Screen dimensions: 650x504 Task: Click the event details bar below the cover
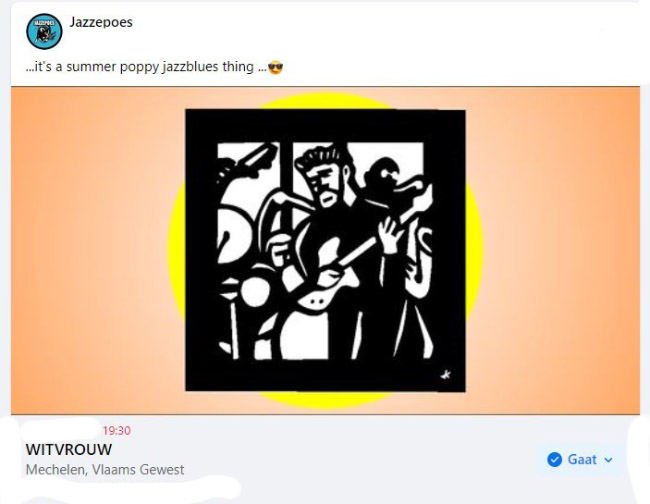click(325, 456)
